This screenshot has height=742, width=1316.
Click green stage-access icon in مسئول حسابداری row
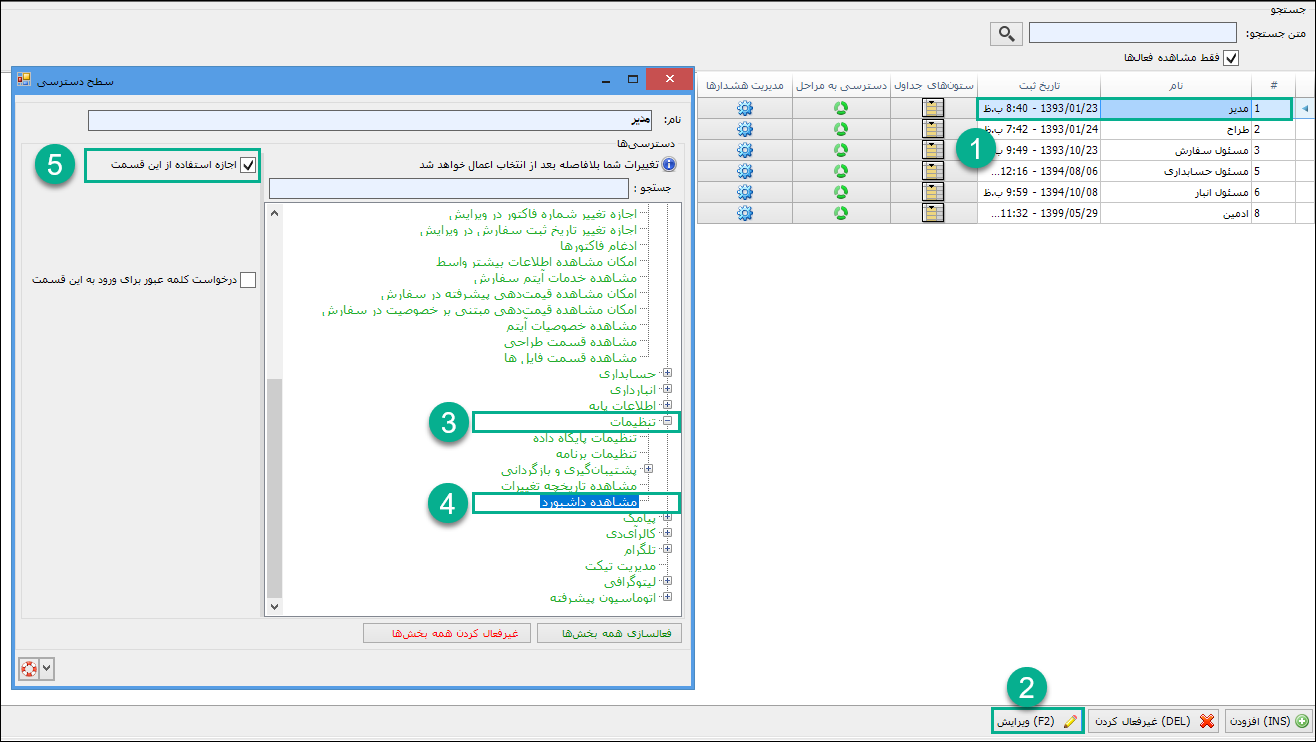pos(841,171)
